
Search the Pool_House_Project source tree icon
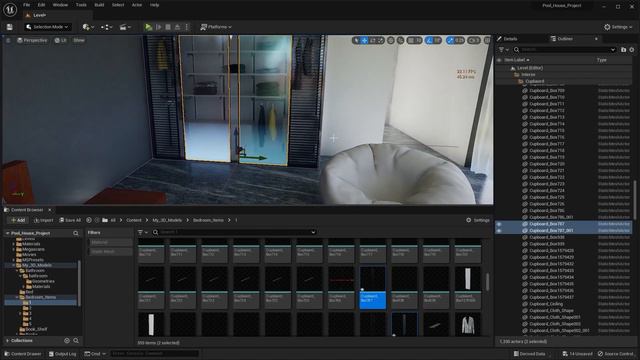(76, 233)
